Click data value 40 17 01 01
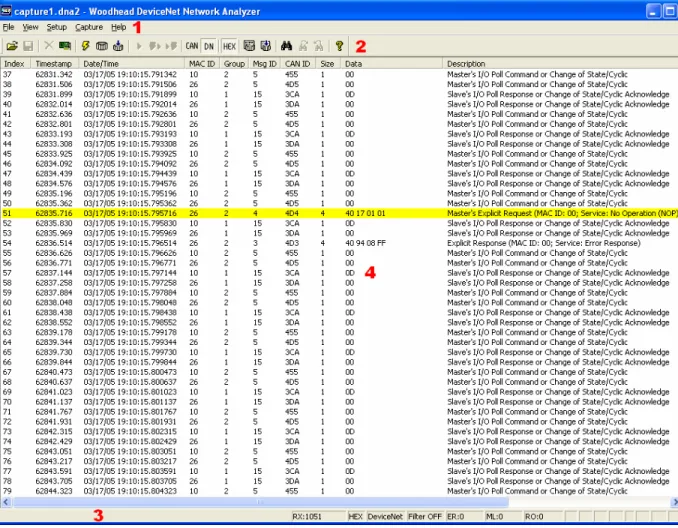Image resolution: width=678 pixels, height=528 pixels. (x=365, y=213)
